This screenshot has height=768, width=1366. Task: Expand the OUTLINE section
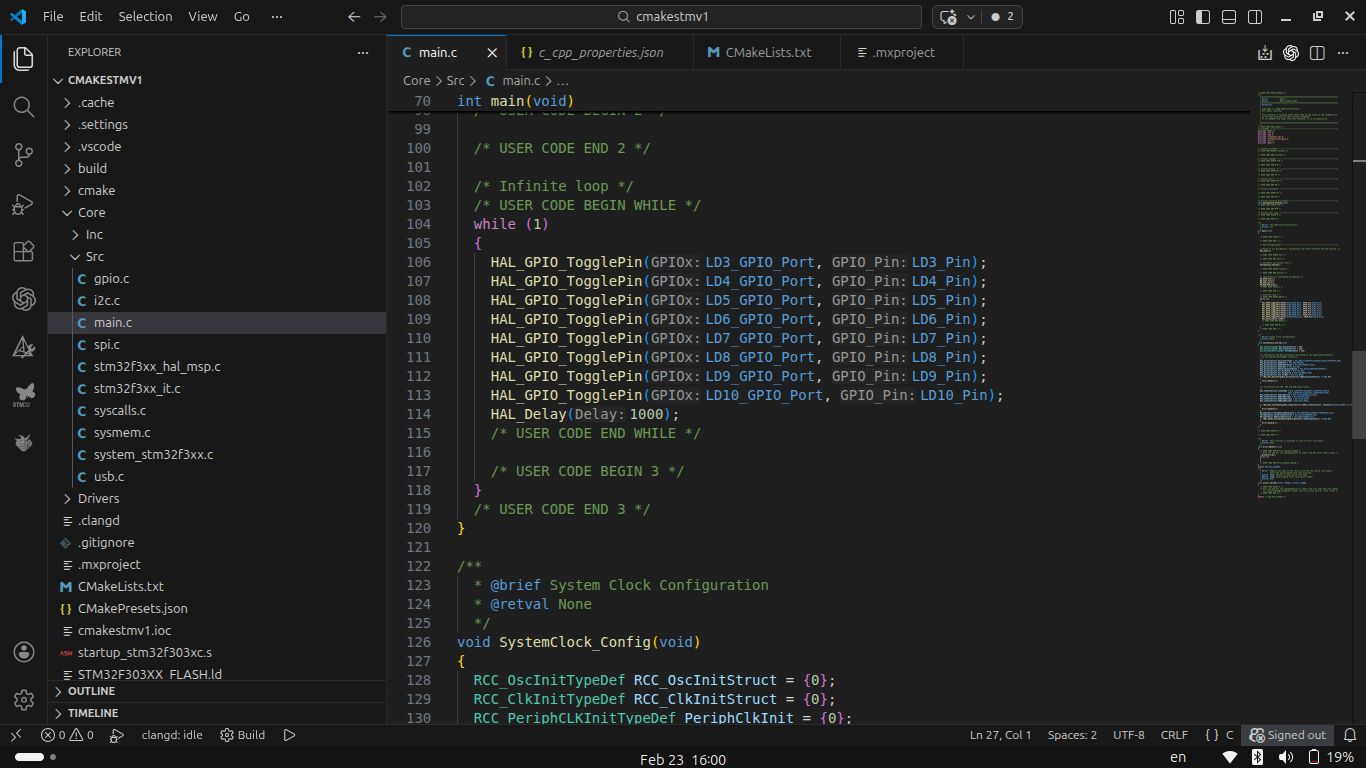pos(91,691)
